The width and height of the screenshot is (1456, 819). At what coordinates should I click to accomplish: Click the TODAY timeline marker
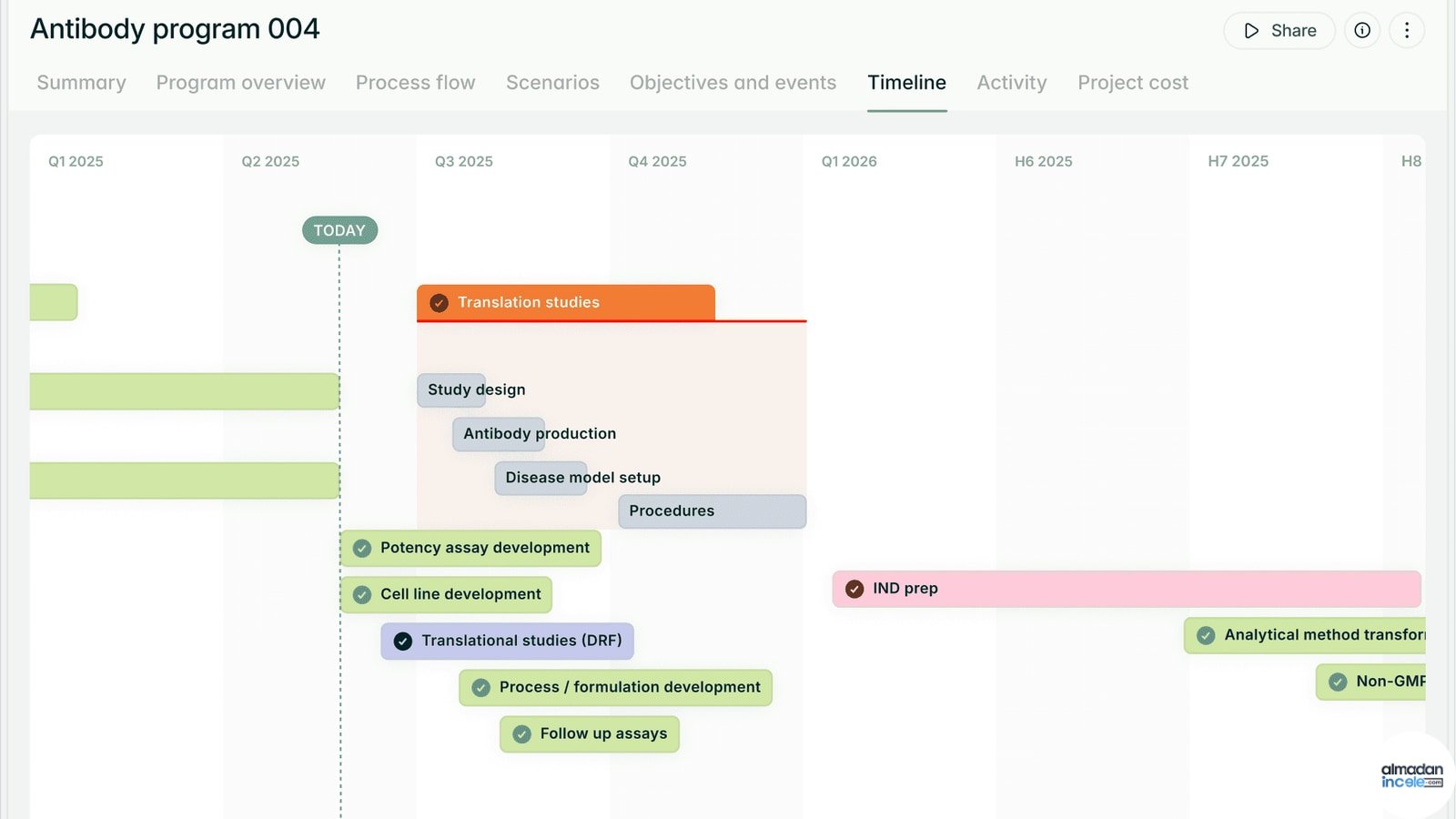point(339,230)
